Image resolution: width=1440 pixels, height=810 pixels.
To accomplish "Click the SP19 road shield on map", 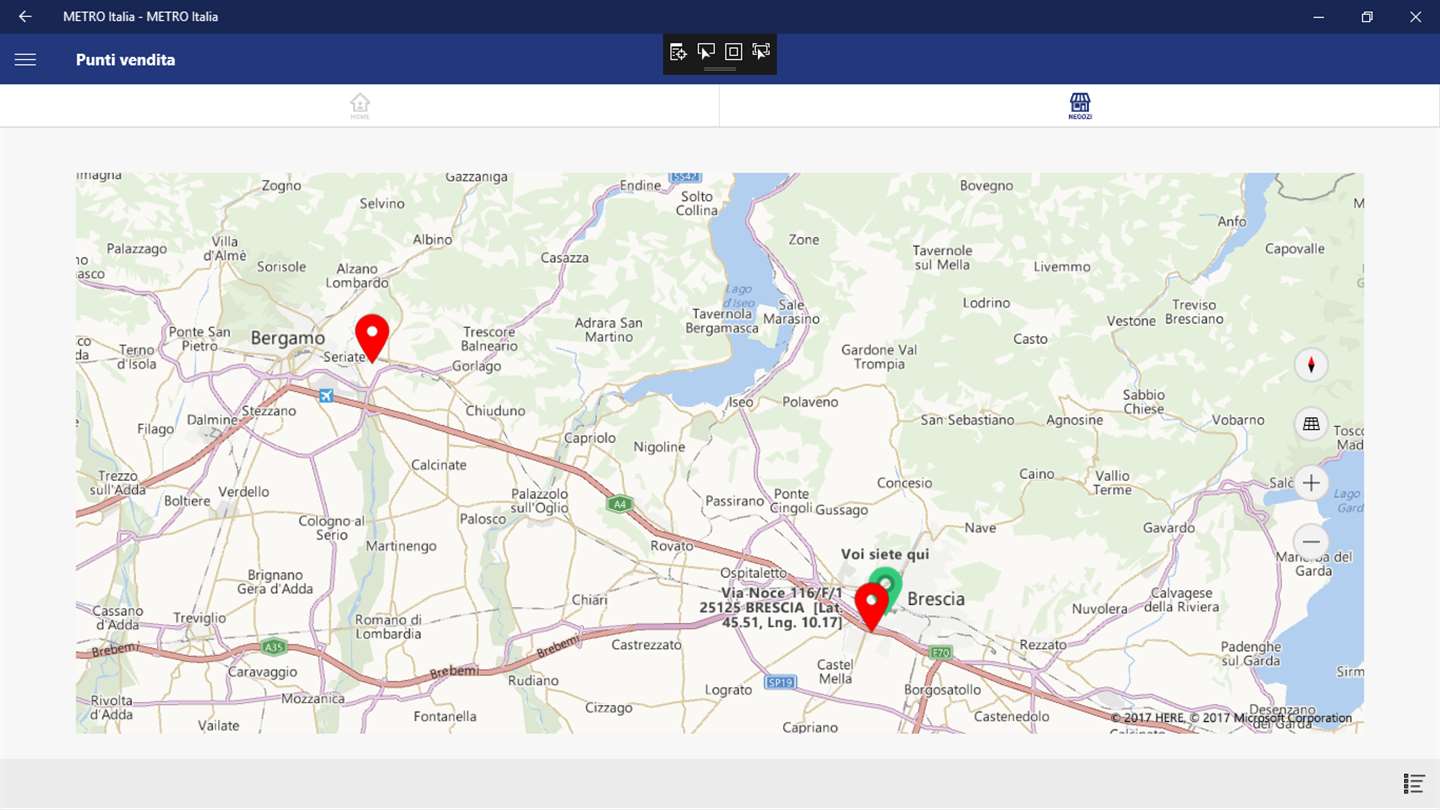I will [x=780, y=682].
